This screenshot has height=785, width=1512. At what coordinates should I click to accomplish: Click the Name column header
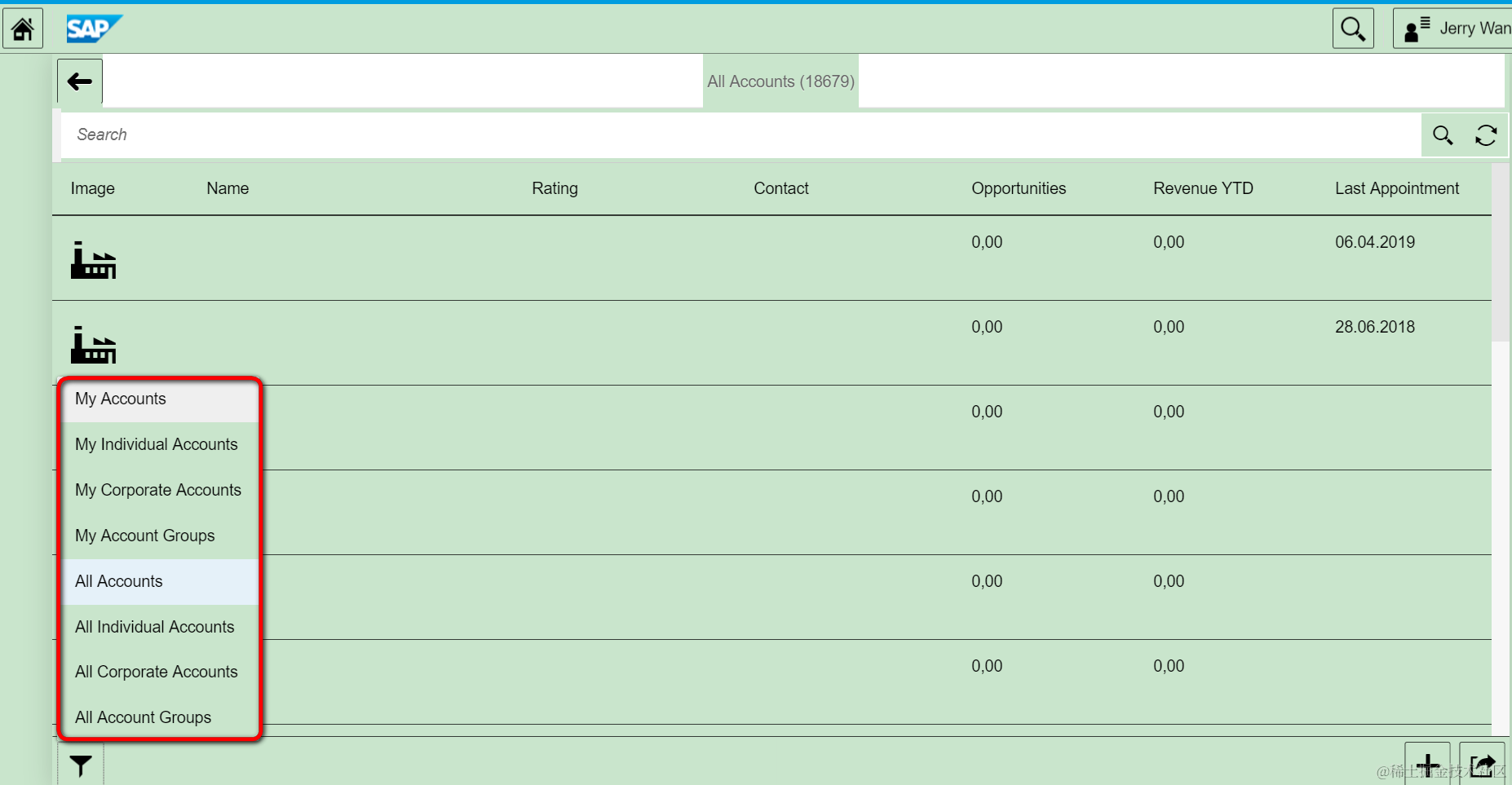point(228,188)
